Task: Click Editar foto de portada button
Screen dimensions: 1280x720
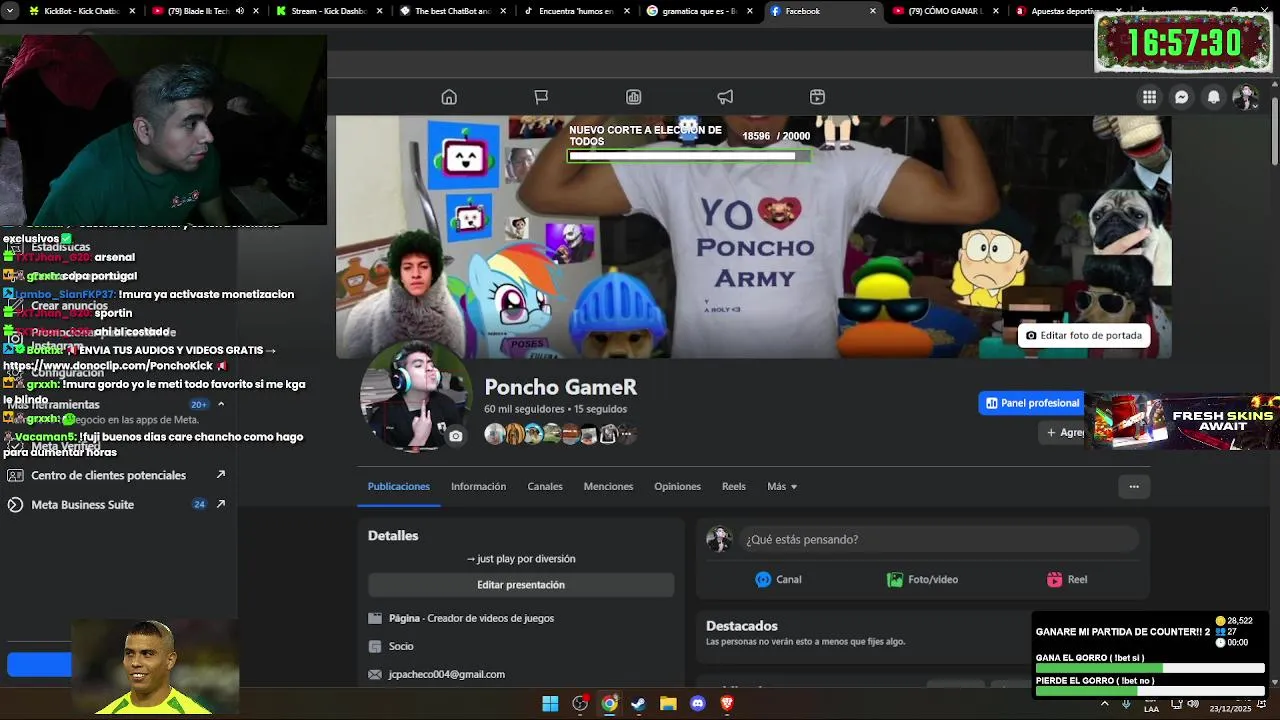Action: point(1083,335)
